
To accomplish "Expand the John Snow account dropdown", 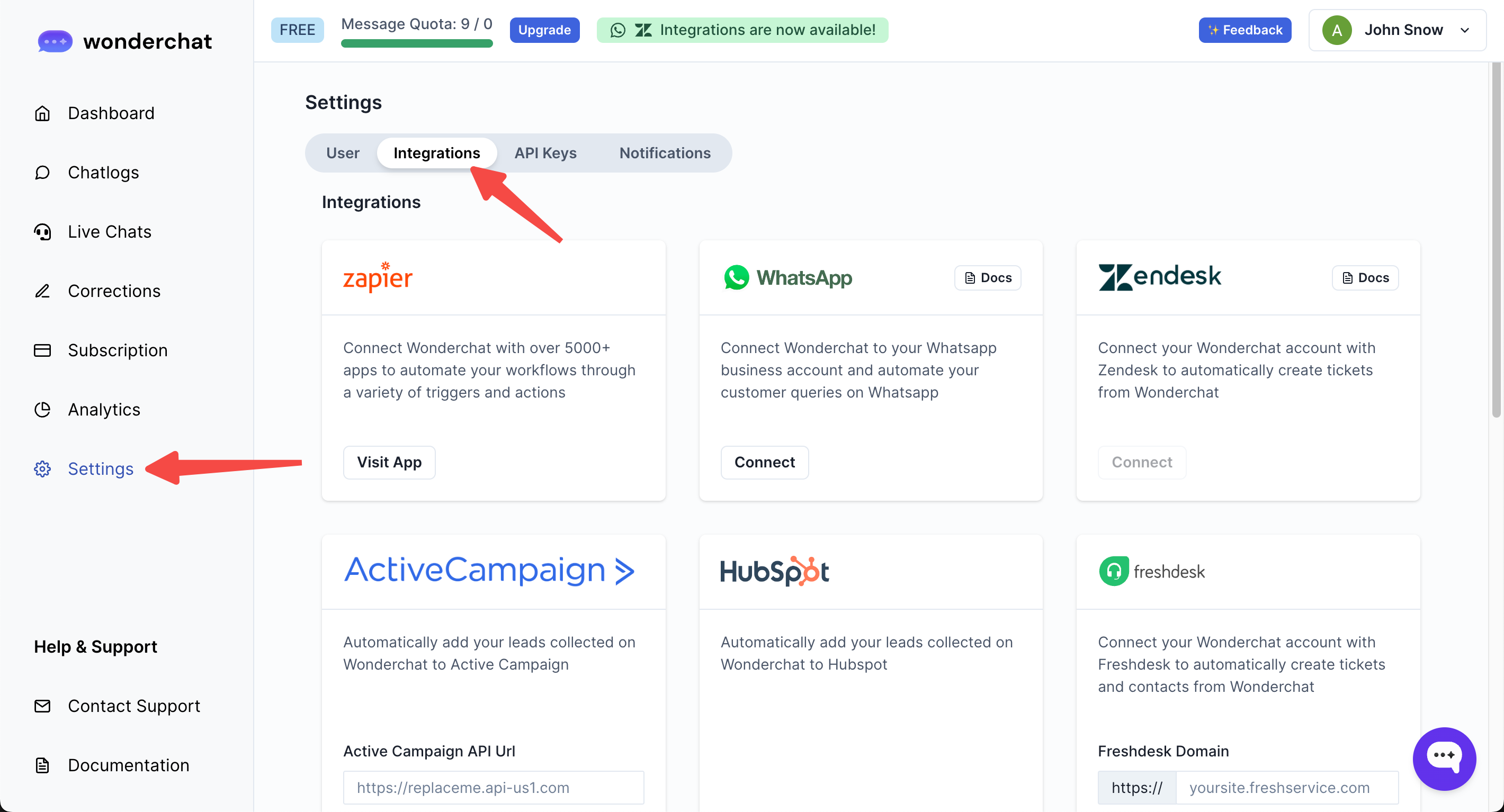I will coord(1464,30).
